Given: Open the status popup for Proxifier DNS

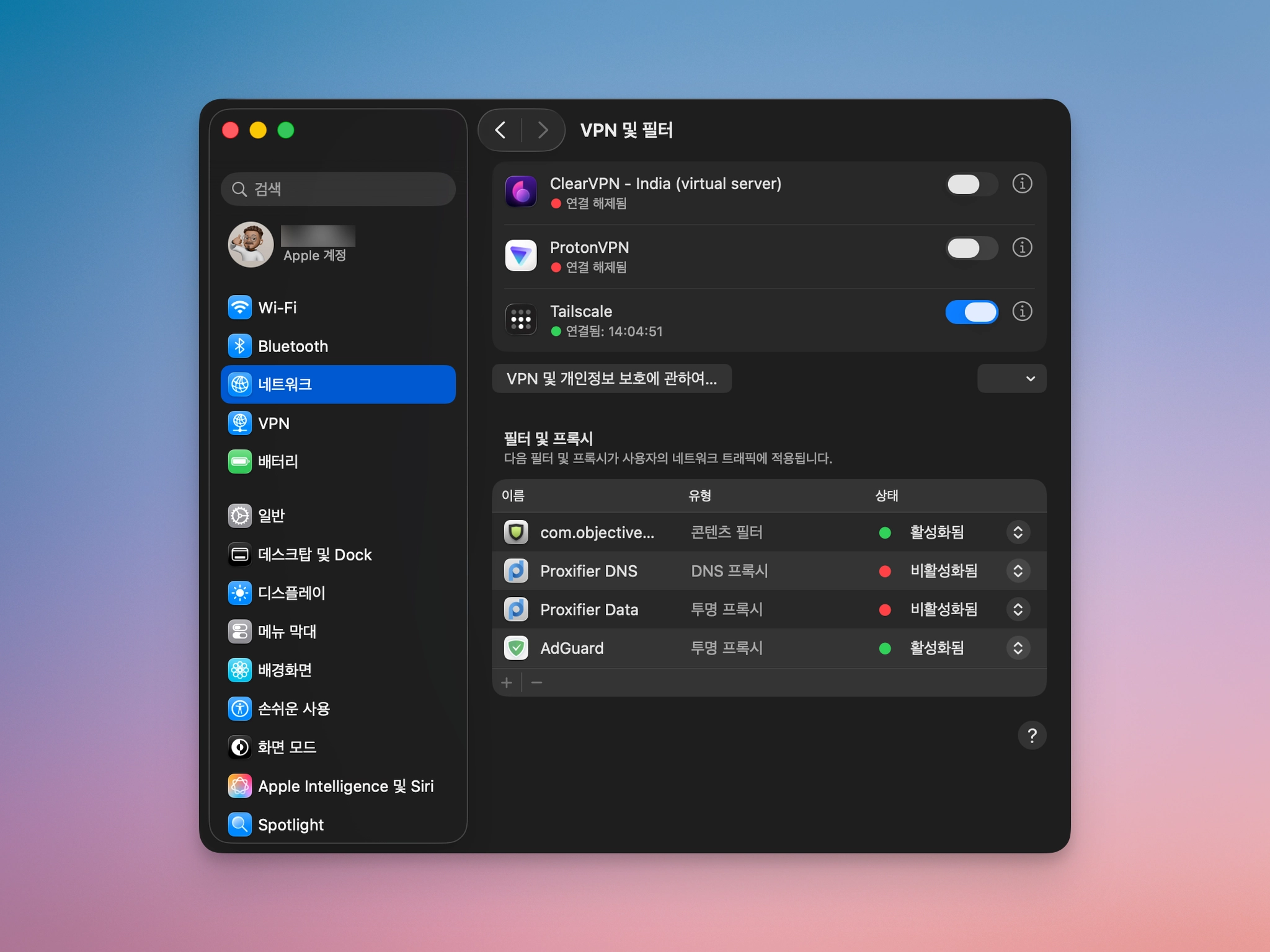Looking at the screenshot, I should click(1018, 571).
